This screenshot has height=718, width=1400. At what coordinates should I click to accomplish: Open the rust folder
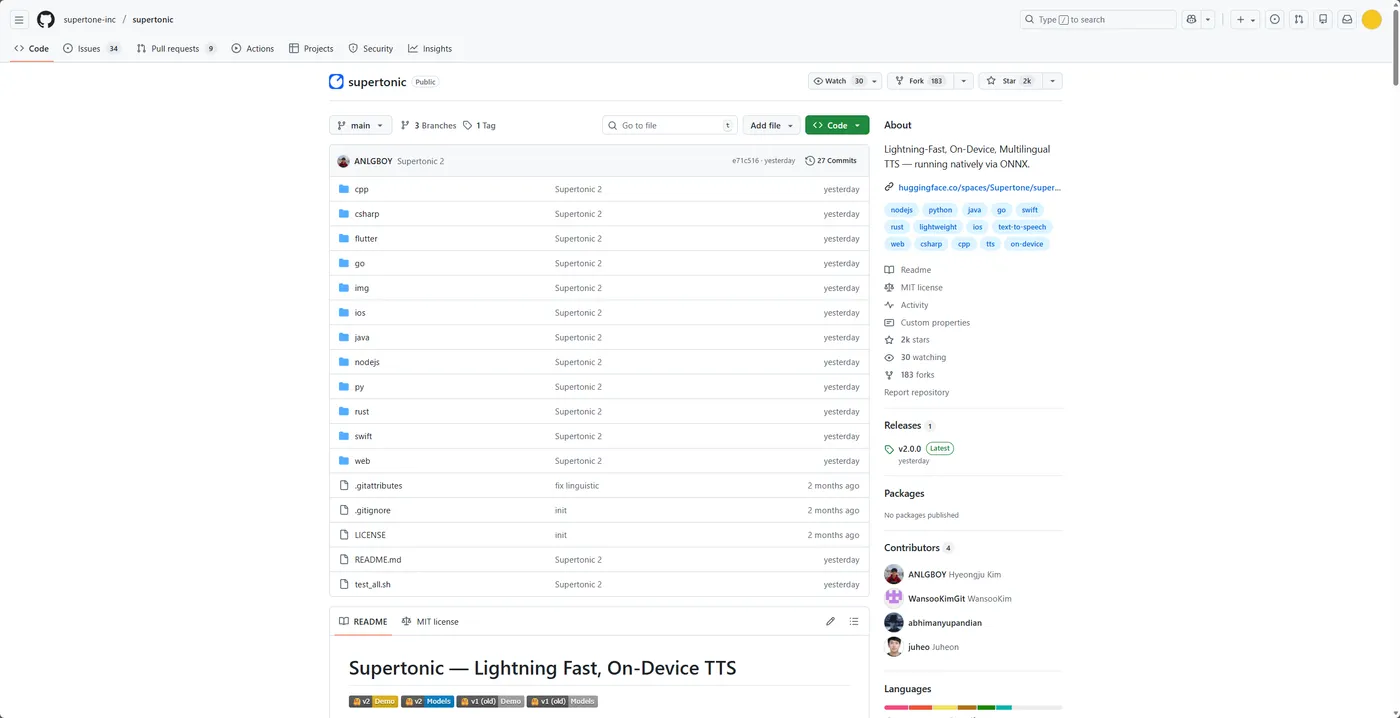(362, 412)
